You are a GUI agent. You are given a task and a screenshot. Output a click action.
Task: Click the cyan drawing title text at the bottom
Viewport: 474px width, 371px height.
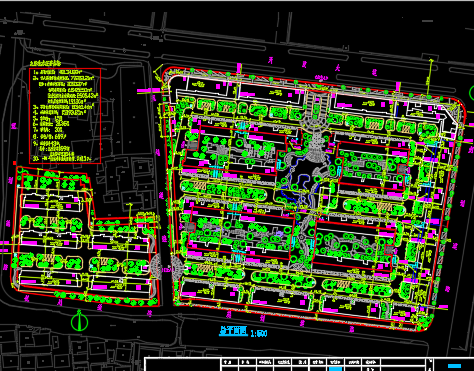coord(234,332)
